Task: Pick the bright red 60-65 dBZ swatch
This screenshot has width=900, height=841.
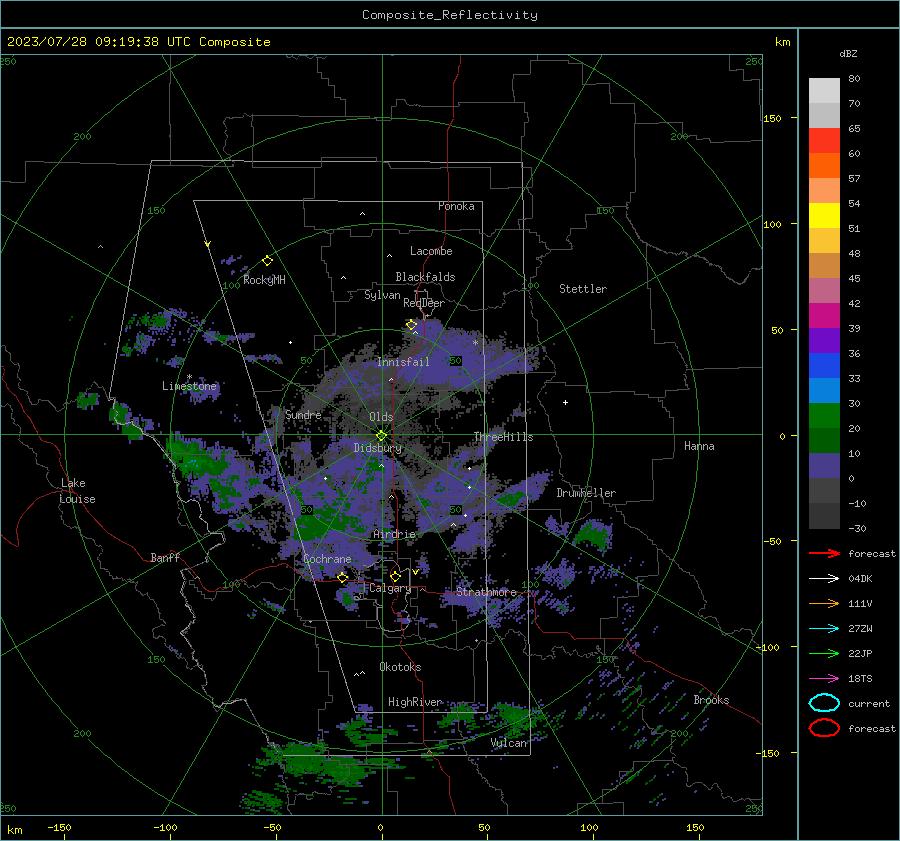Action: click(824, 141)
